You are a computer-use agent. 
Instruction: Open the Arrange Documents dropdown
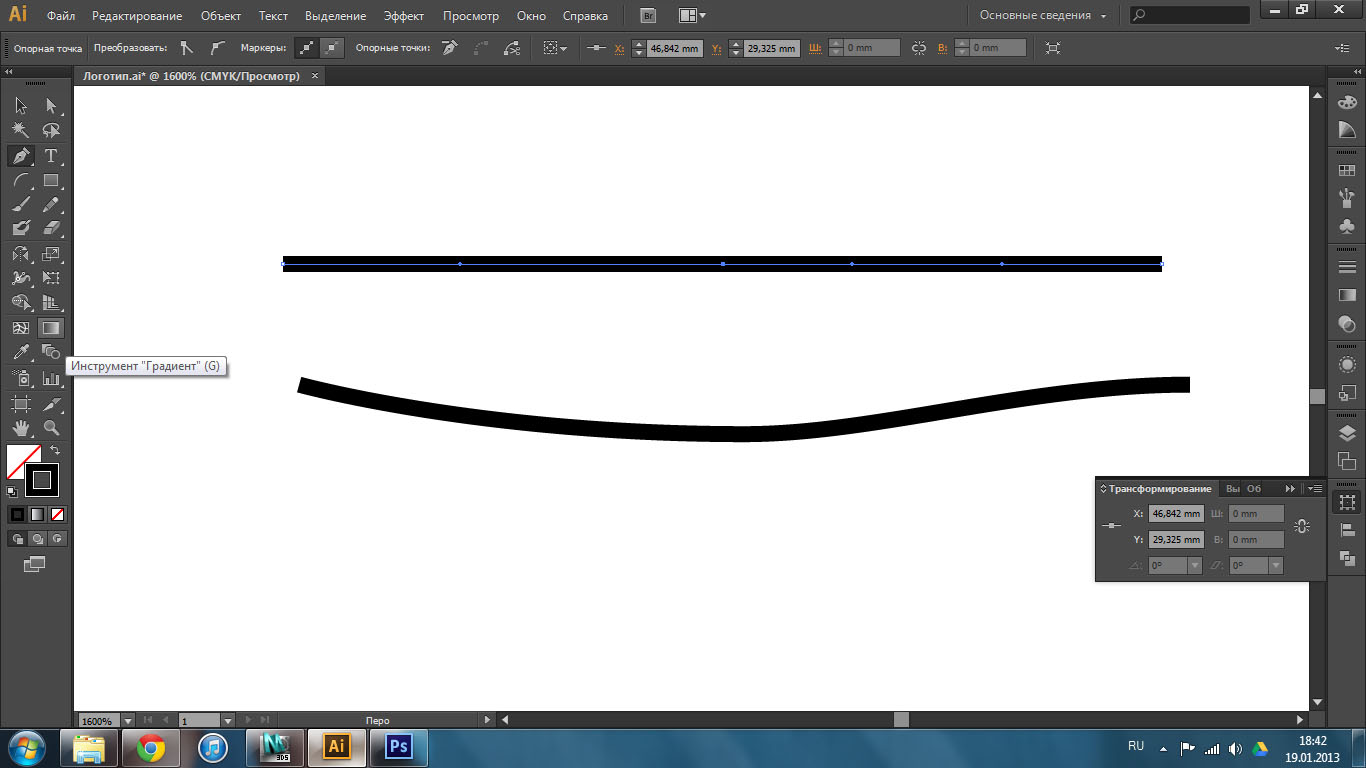click(x=692, y=16)
